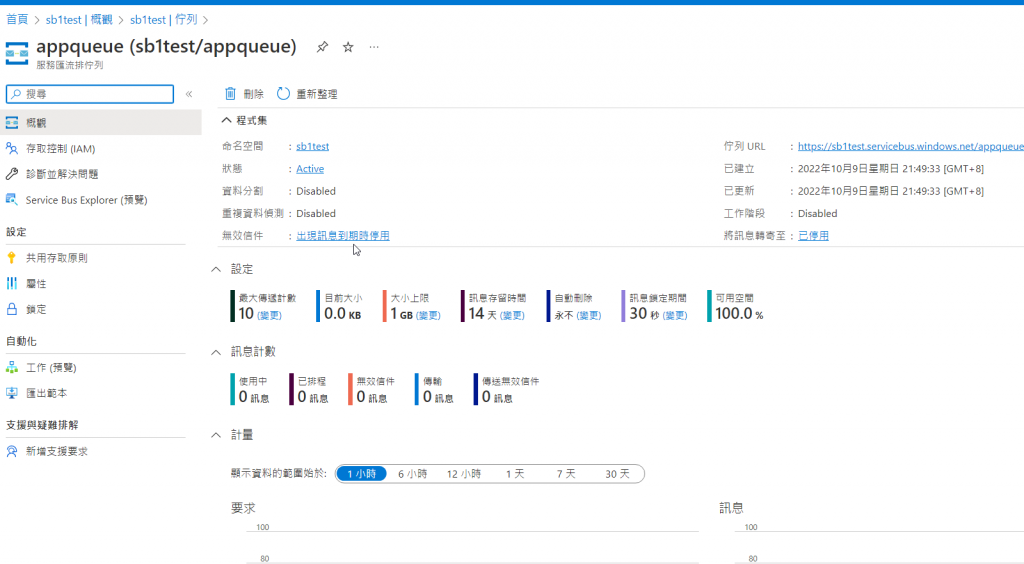This screenshot has height=564, width=1024.
Task: Open the queue URL link
Action: click(x=910, y=146)
